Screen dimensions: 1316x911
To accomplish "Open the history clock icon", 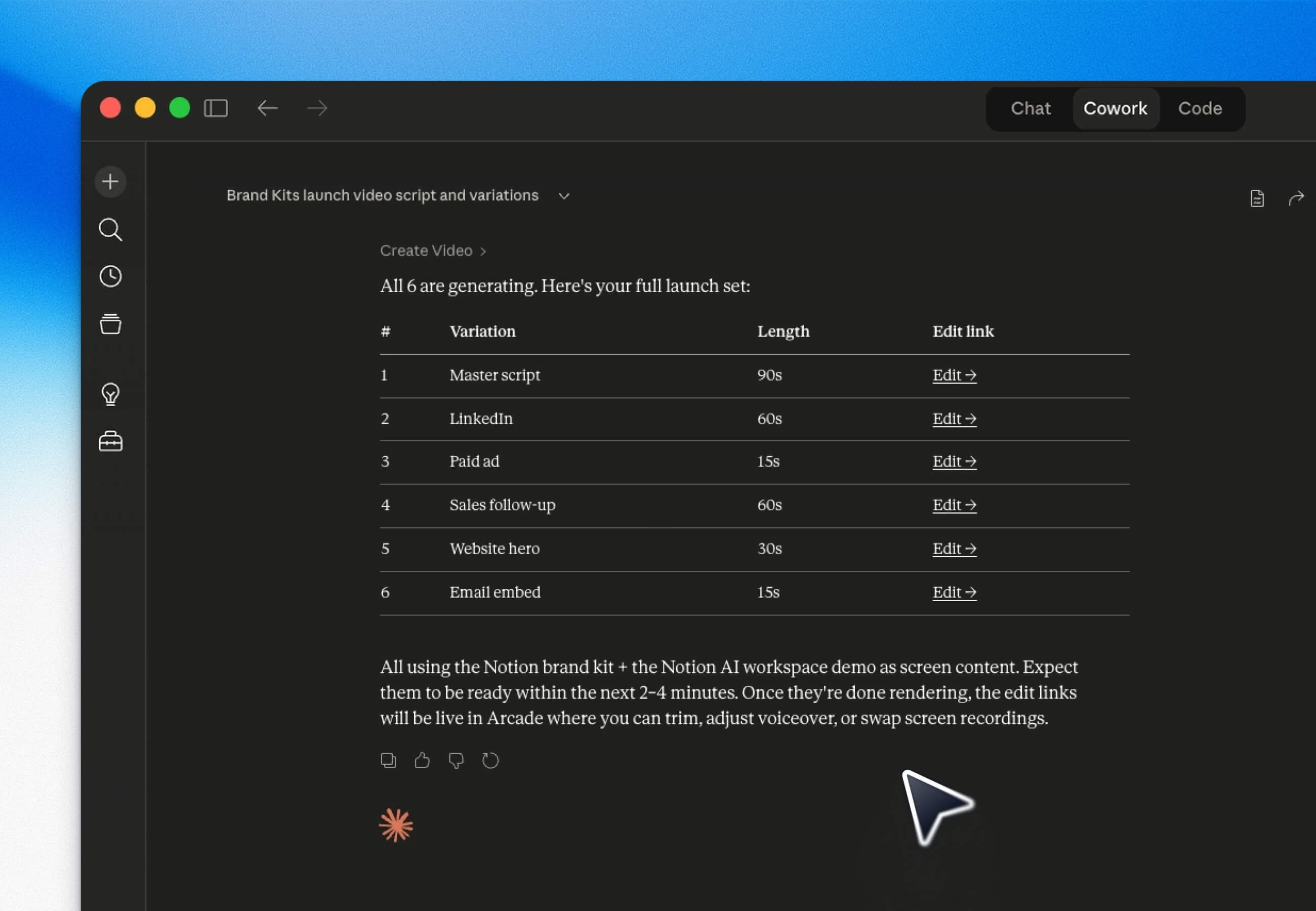I will tap(110, 277).
